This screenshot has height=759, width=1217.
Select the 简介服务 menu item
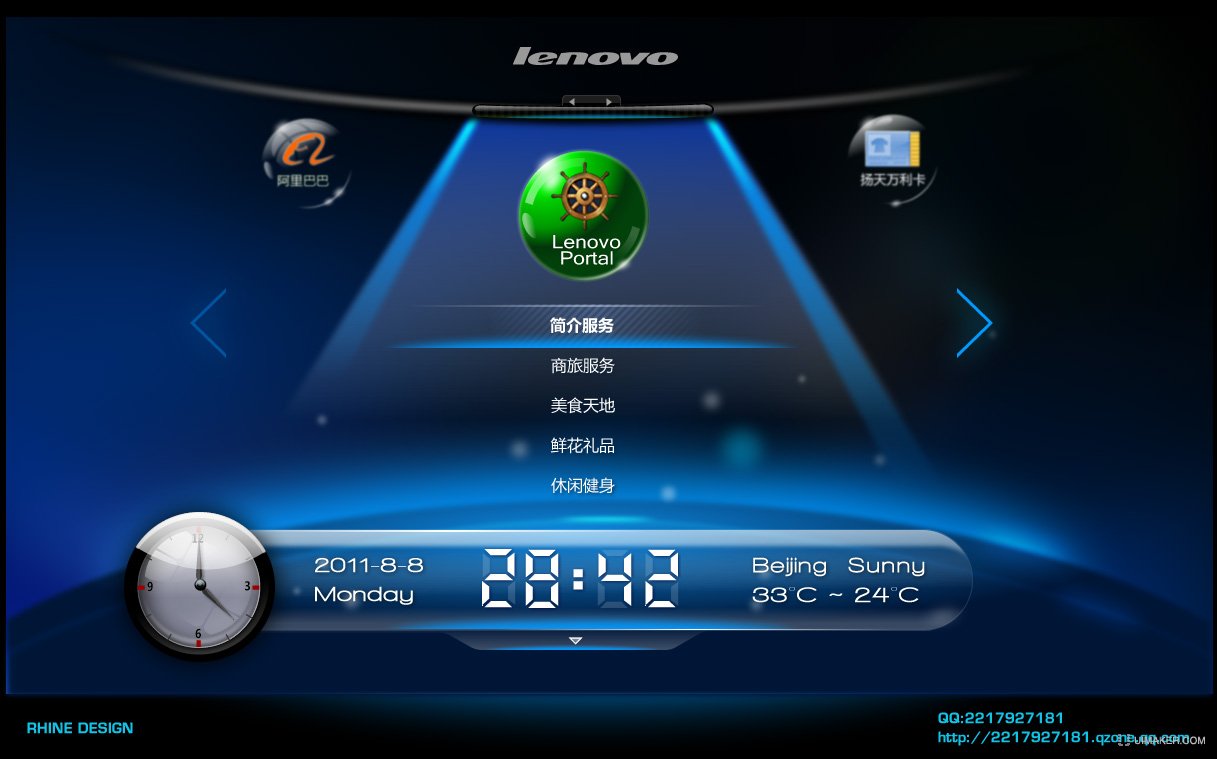coord(582,326)
